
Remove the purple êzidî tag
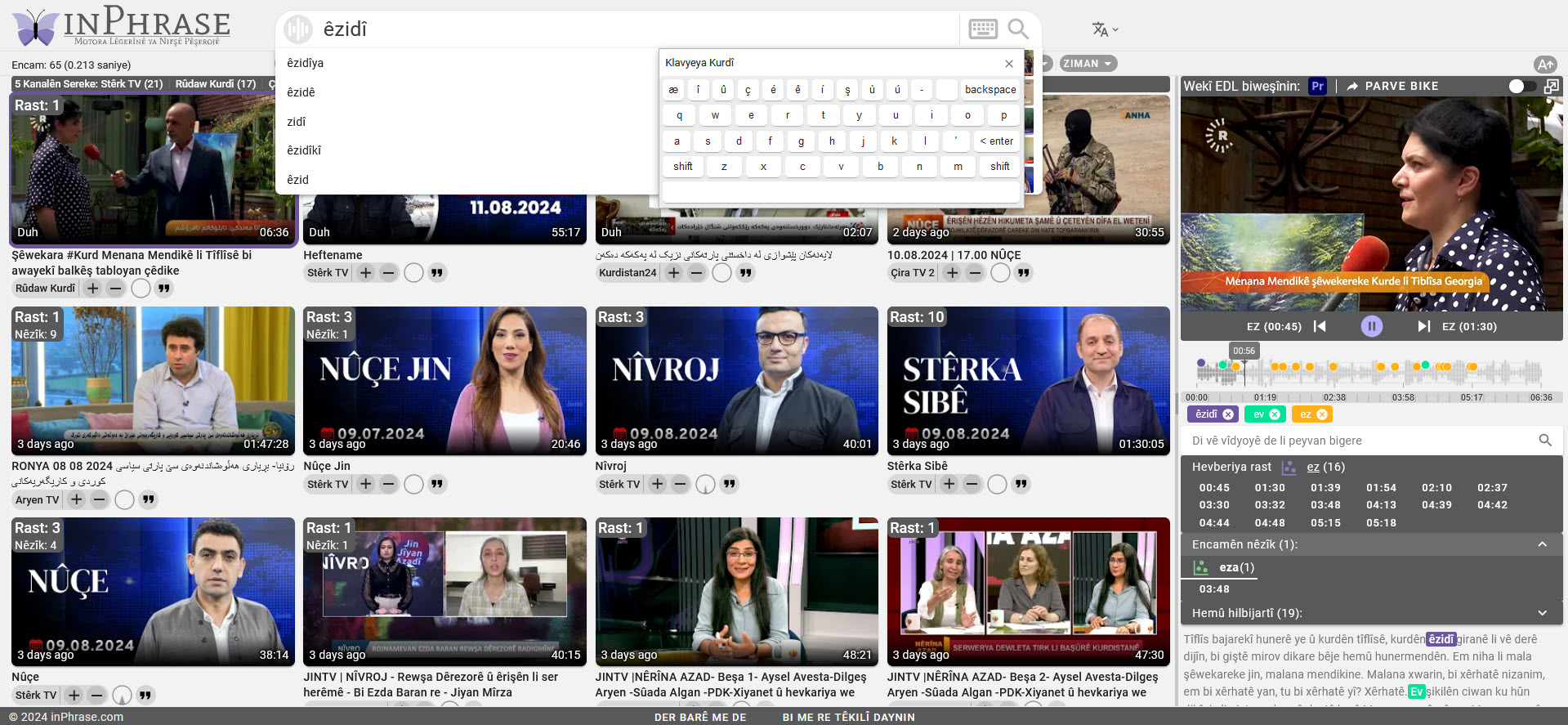coord(1227,414)
